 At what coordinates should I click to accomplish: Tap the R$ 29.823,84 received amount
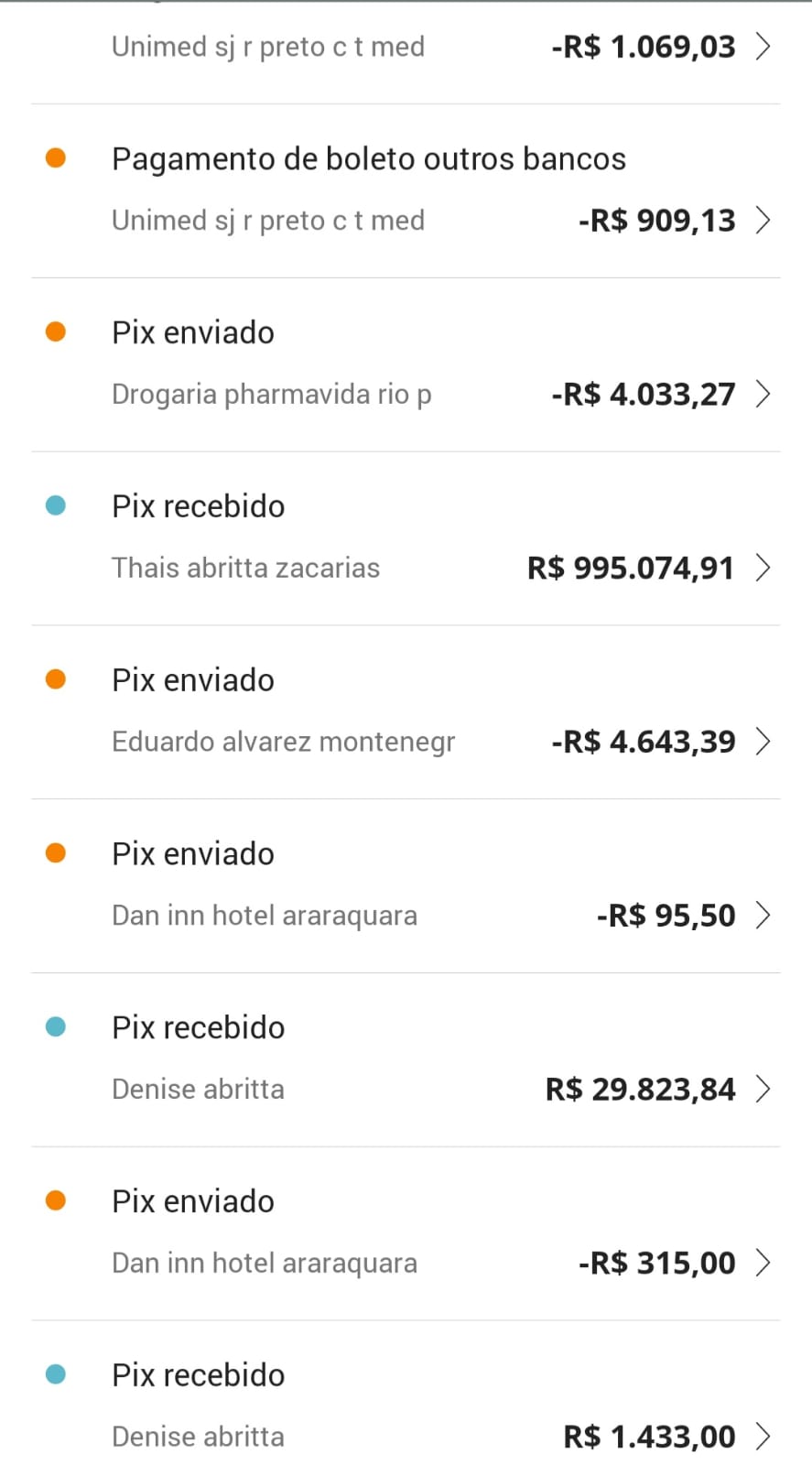[640, 1089]
